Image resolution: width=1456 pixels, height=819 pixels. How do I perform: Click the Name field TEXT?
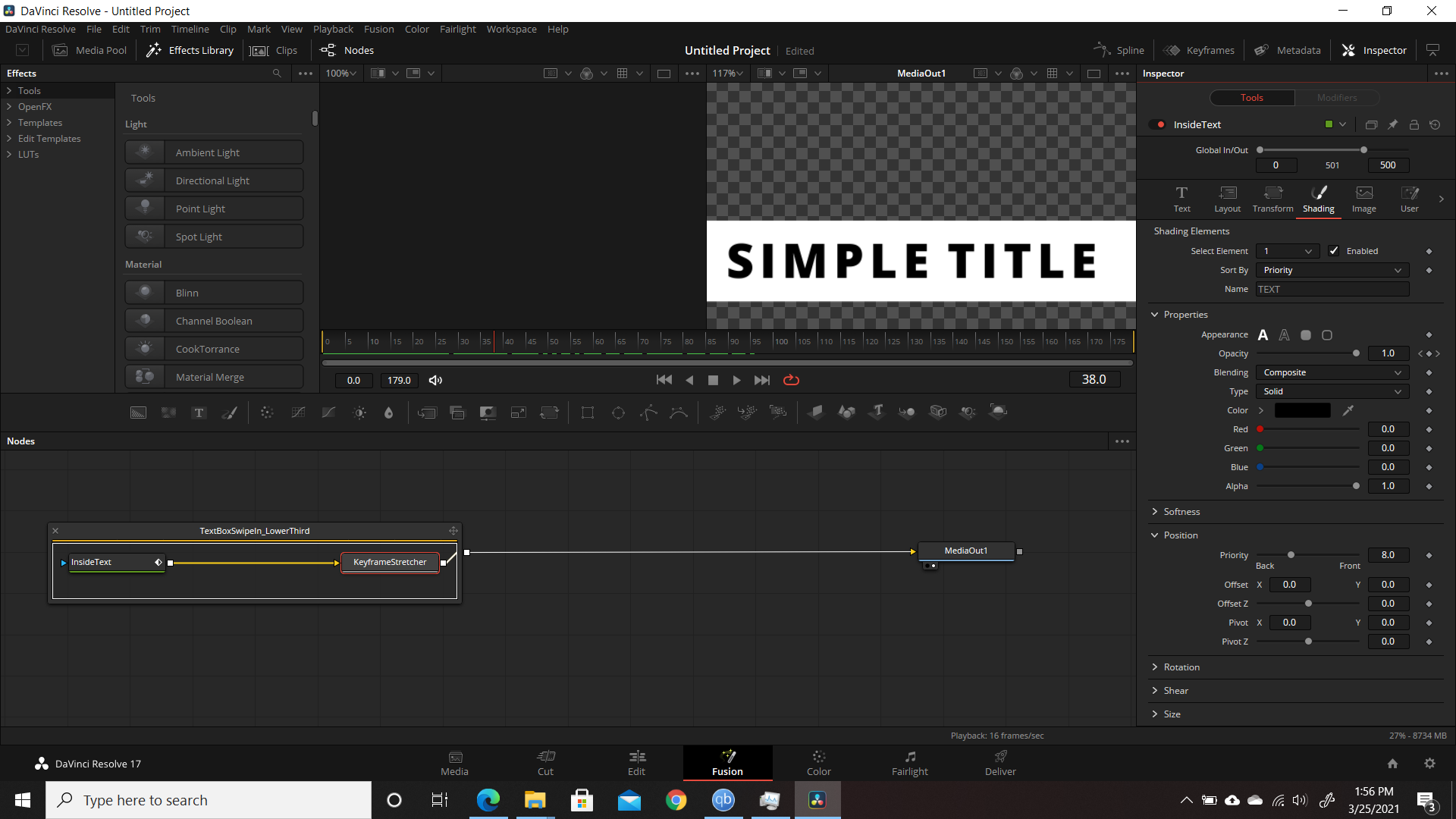[1332, 289]
